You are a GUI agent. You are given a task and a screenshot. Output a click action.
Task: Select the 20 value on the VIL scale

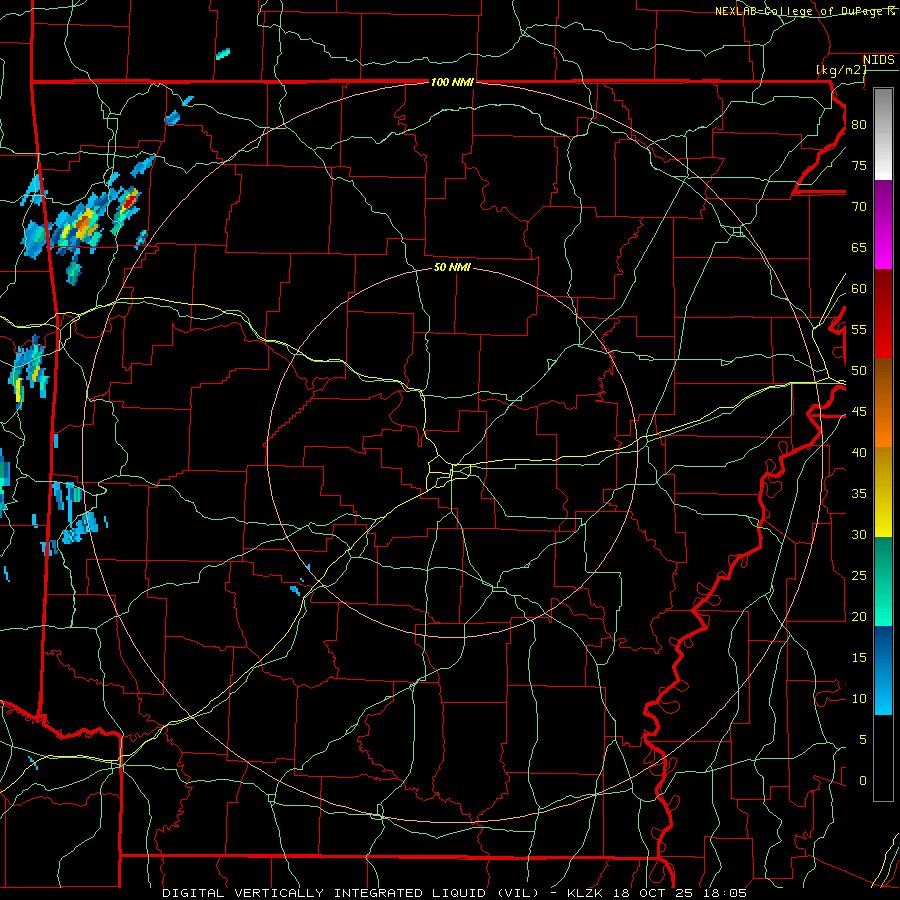click(859, 616)
